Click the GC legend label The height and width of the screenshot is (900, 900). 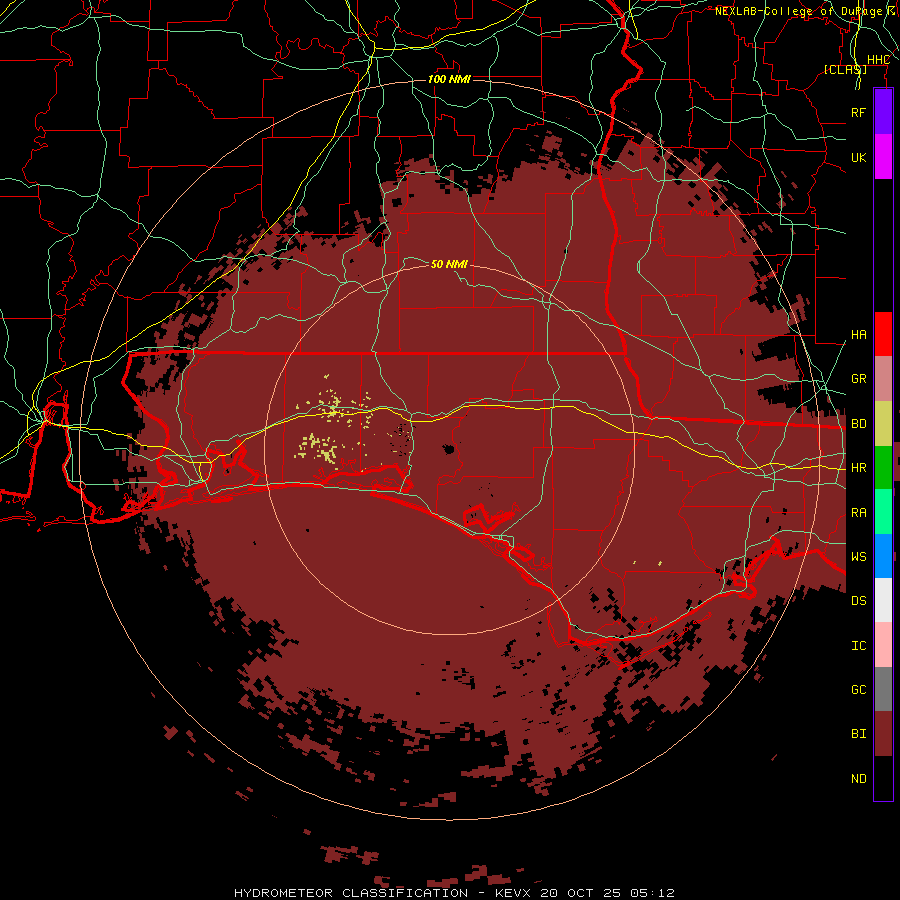[858, 690]
